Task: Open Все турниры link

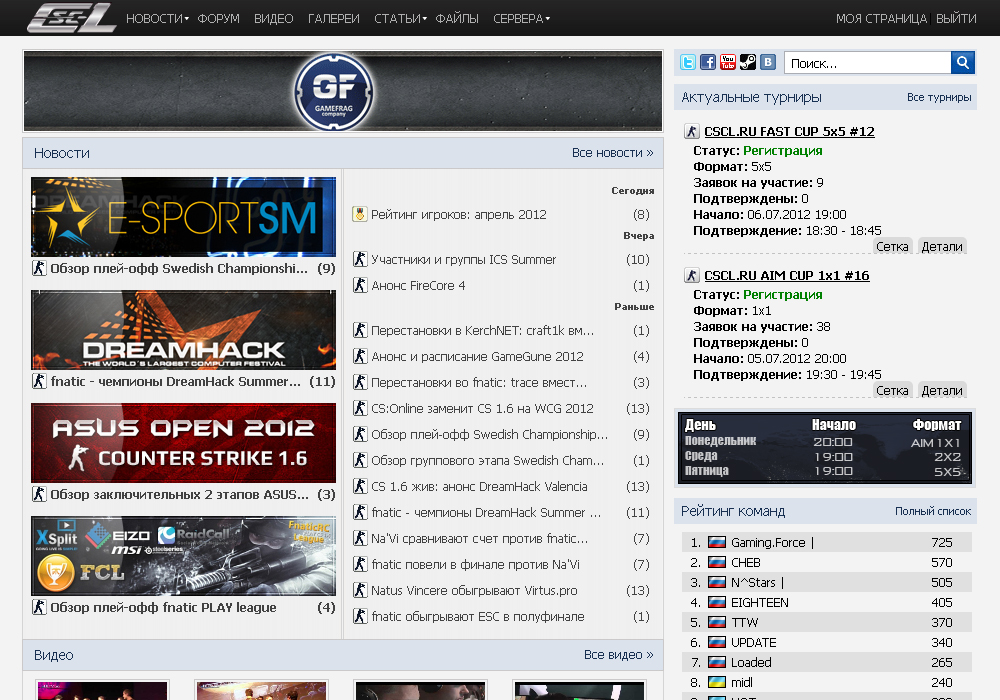Action: point(939,98)
